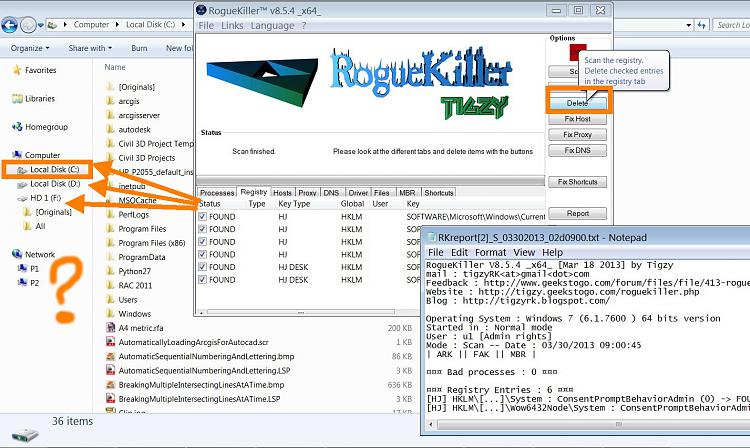Select AutomaticSequentialNumberingAndLettering.bmp file
Image resolution: width=750 pixels, height=448 pixels.
(x=206, y=357)
